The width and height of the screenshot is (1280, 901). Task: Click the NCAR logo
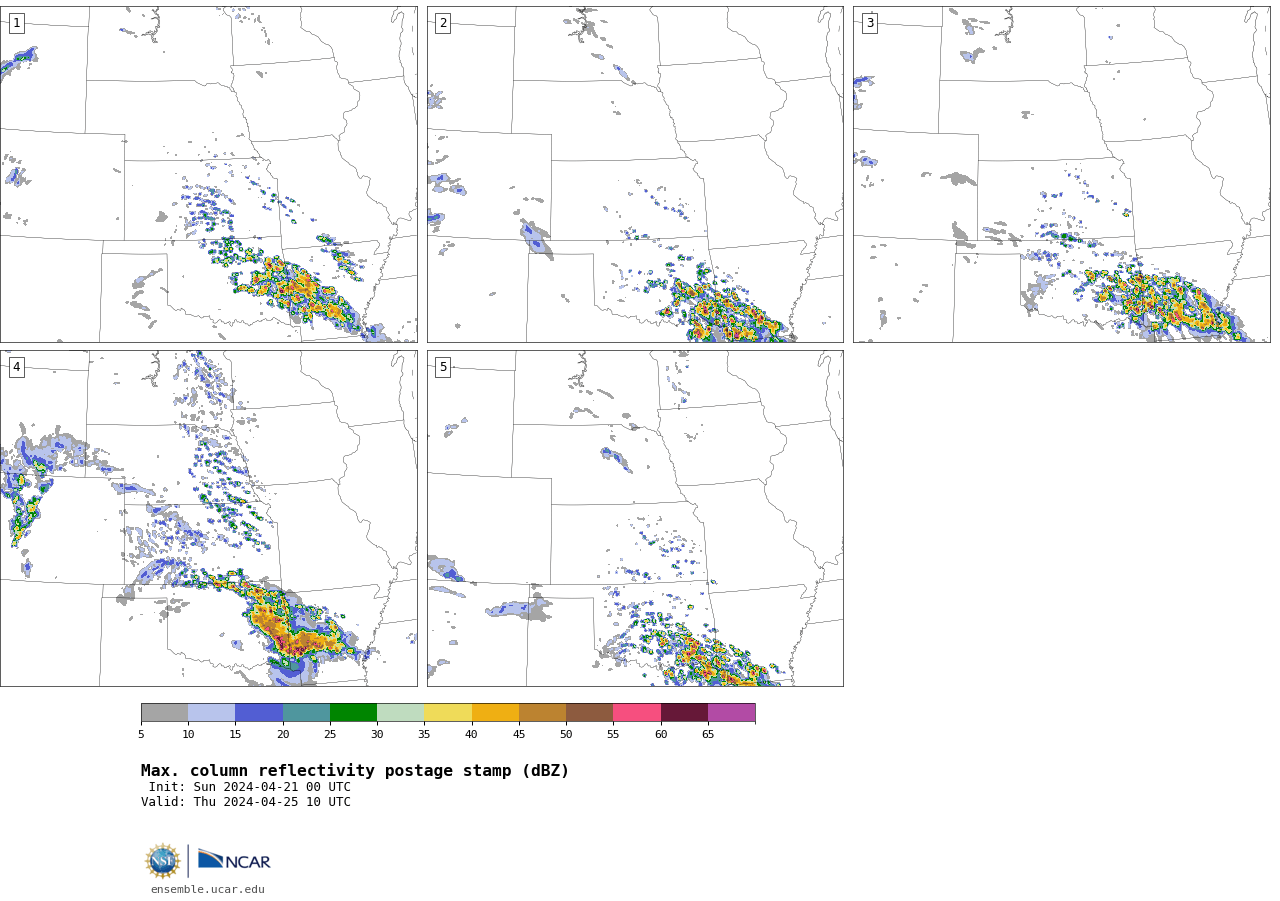pos(234,860)
